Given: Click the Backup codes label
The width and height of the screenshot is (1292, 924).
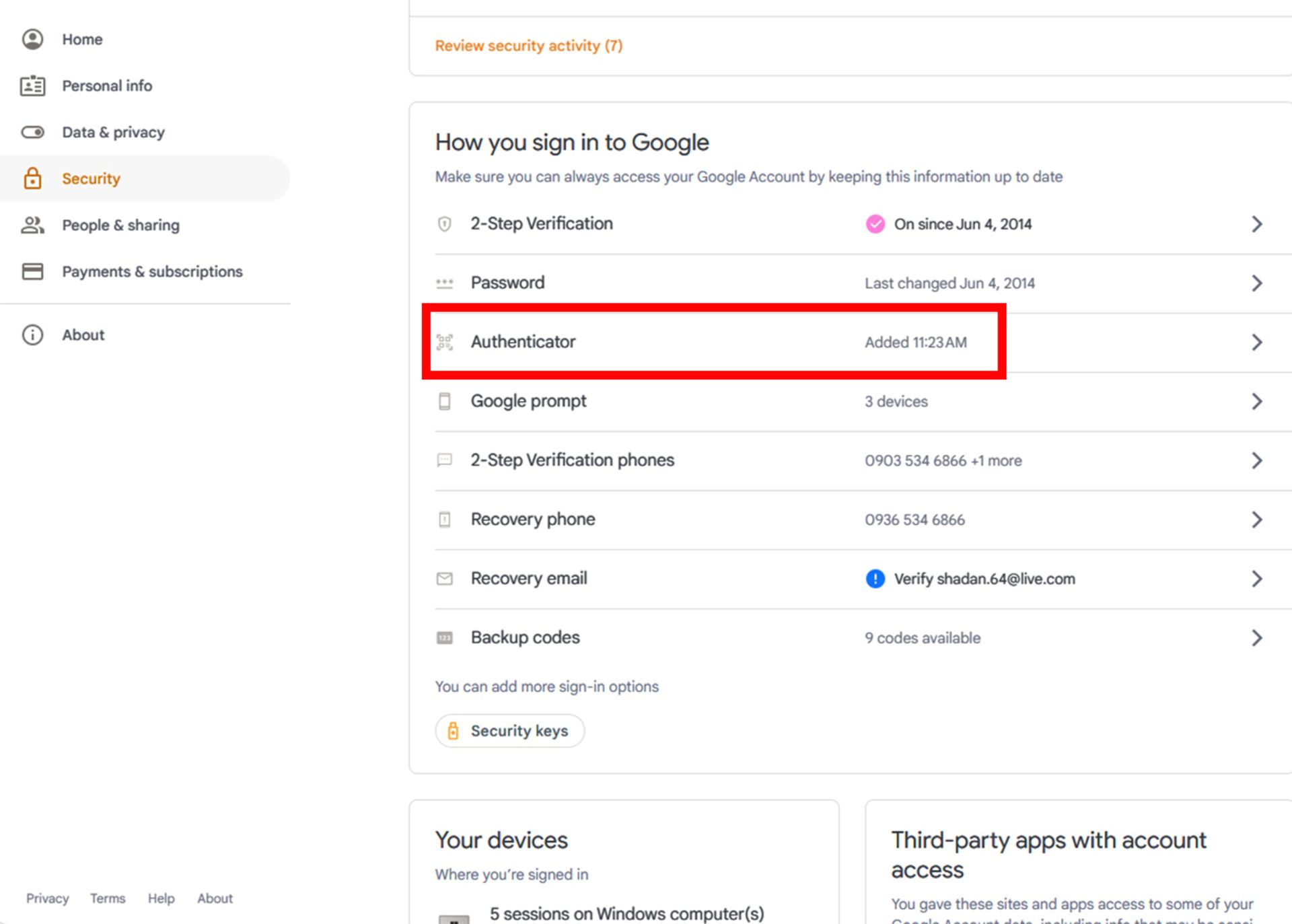Looking at the screenshot, I should pos(525,637).
